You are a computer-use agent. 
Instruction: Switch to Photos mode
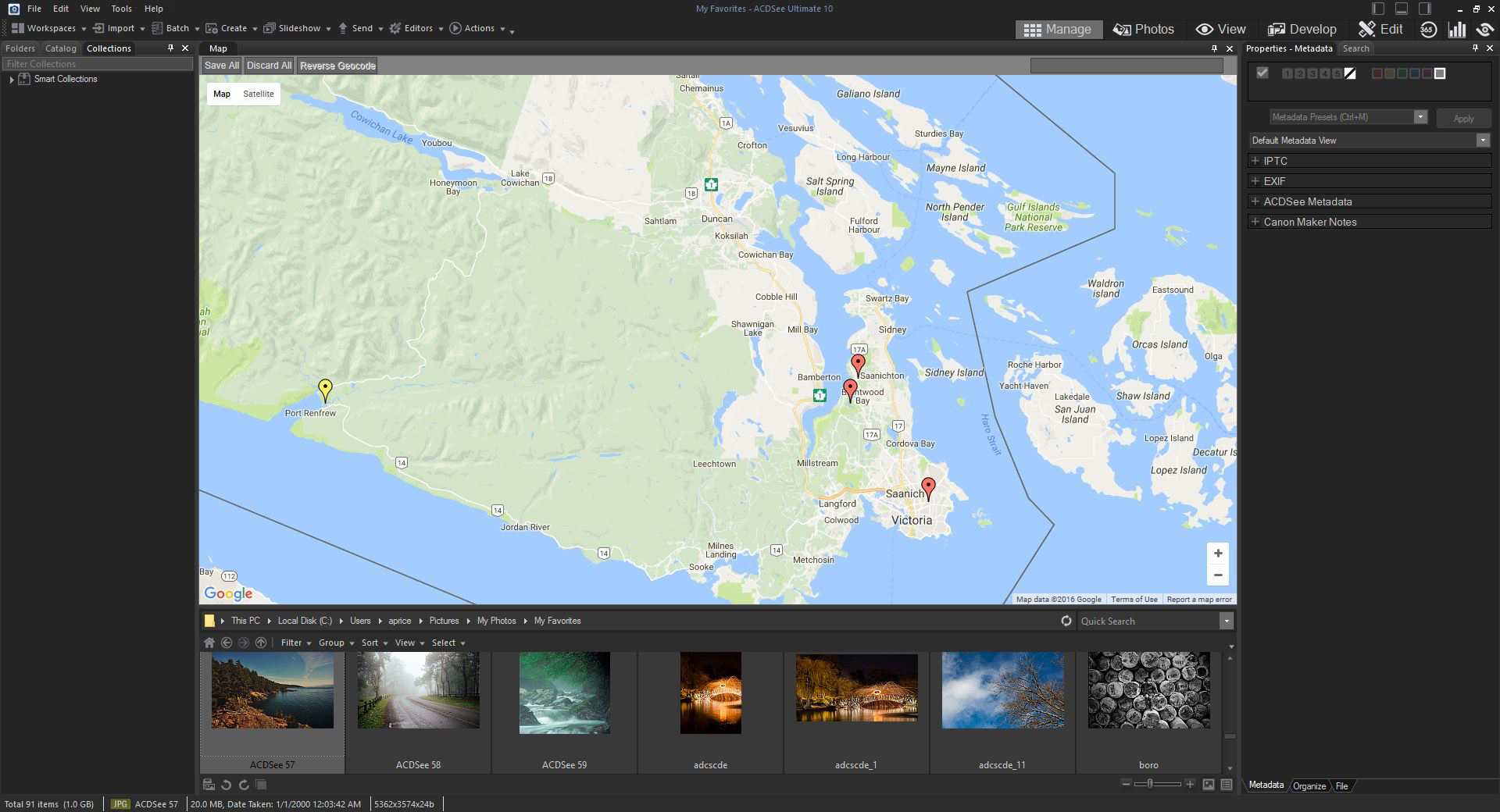click(x=1144, y=29)
